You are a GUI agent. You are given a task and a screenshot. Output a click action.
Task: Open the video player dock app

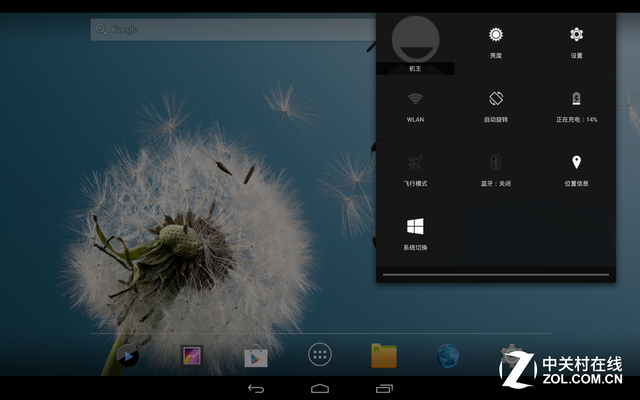128,355
